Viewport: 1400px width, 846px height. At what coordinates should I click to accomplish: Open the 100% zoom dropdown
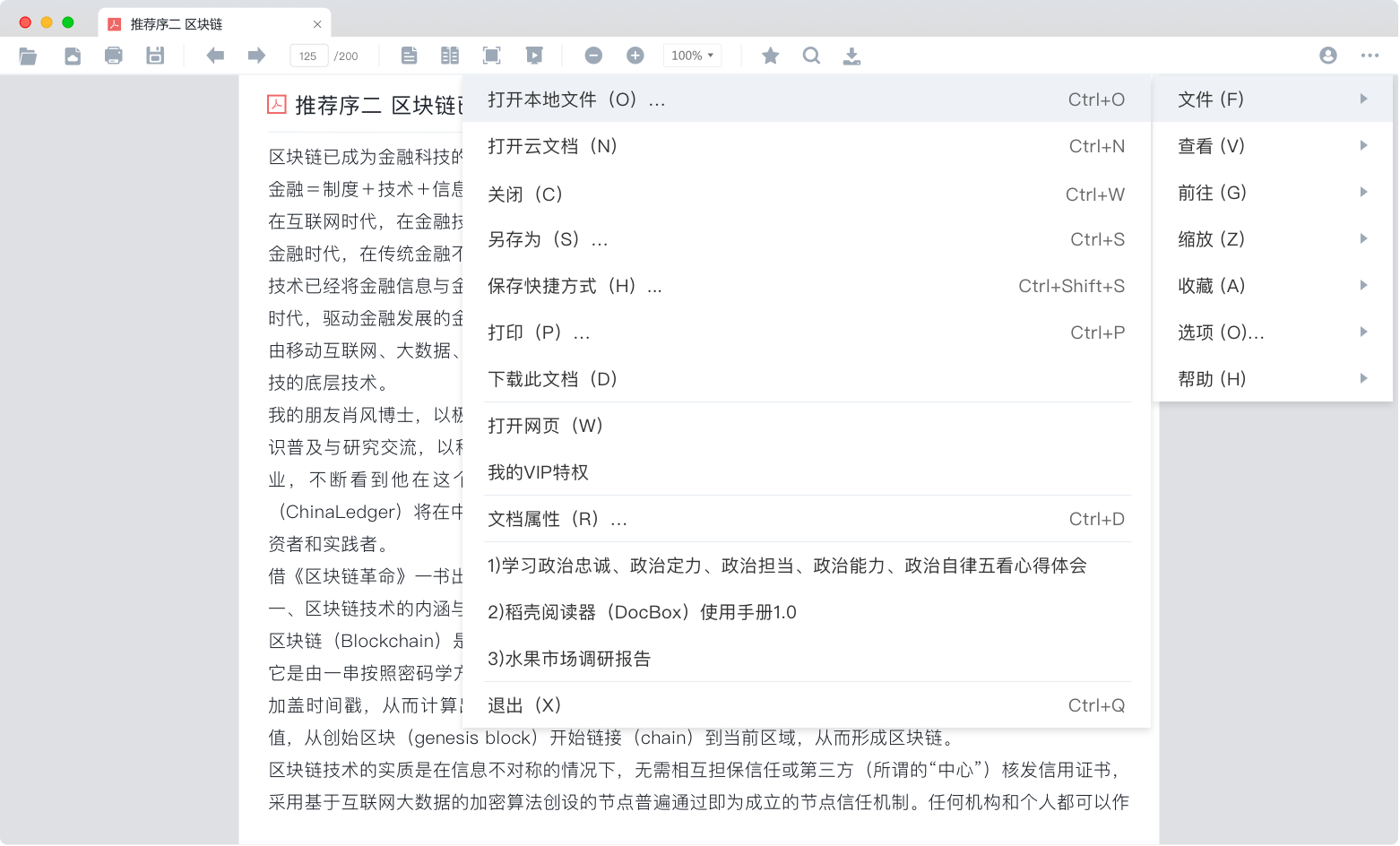coord(692,56)
